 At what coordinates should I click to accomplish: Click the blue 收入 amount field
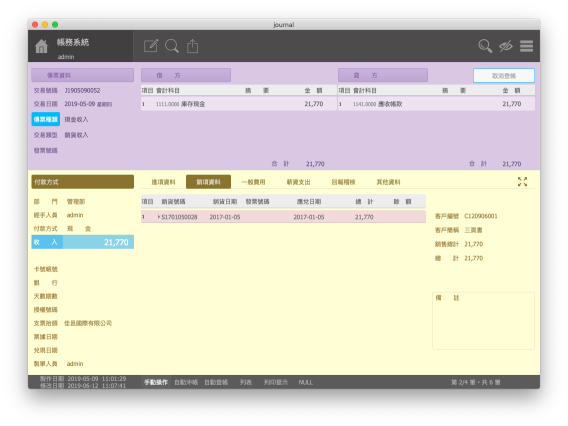(x=83, y=242)
